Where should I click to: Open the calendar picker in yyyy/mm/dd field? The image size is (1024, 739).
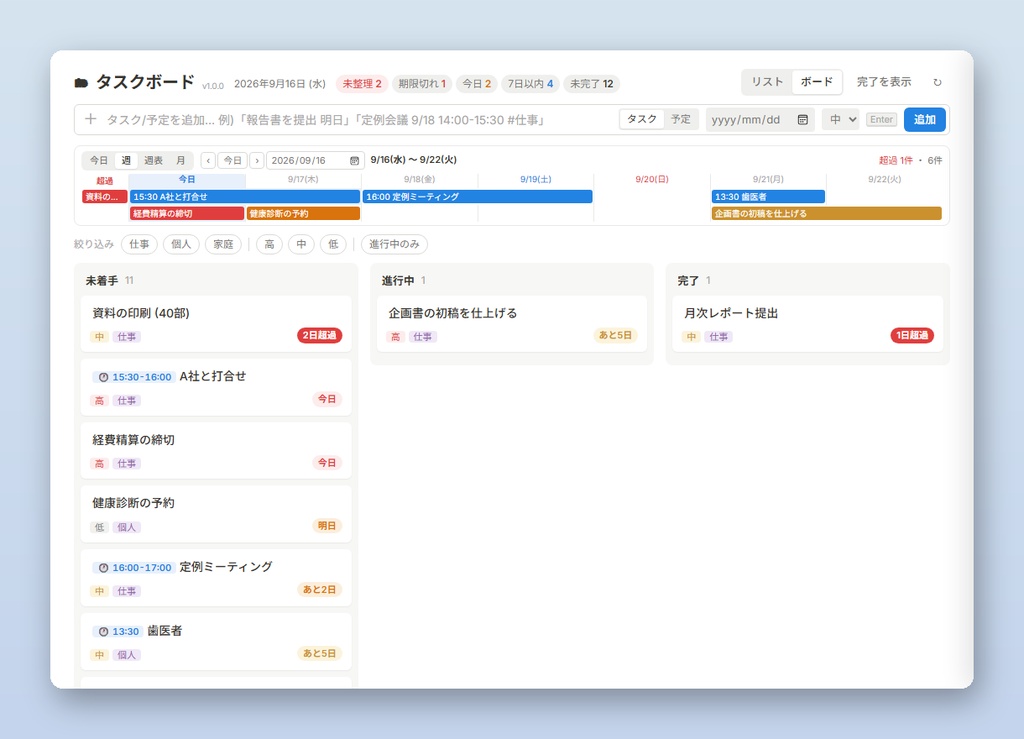(x=803, y=119)
